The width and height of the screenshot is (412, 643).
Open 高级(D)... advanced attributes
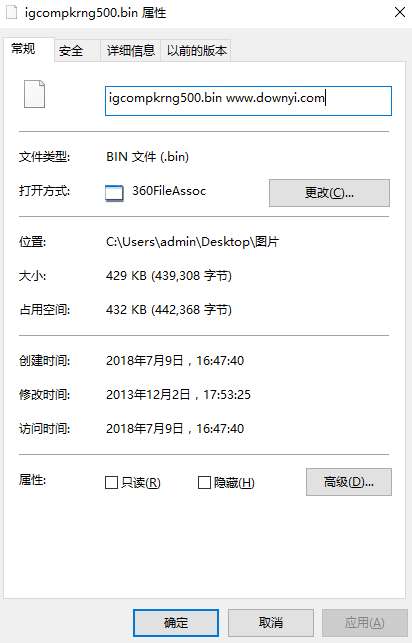349,482
